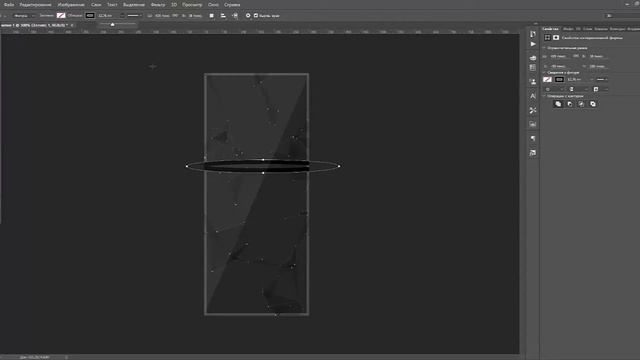Viewport: 640px width, 360px height.
Task: Open the Выделение menu
Action: pos(134,4)
